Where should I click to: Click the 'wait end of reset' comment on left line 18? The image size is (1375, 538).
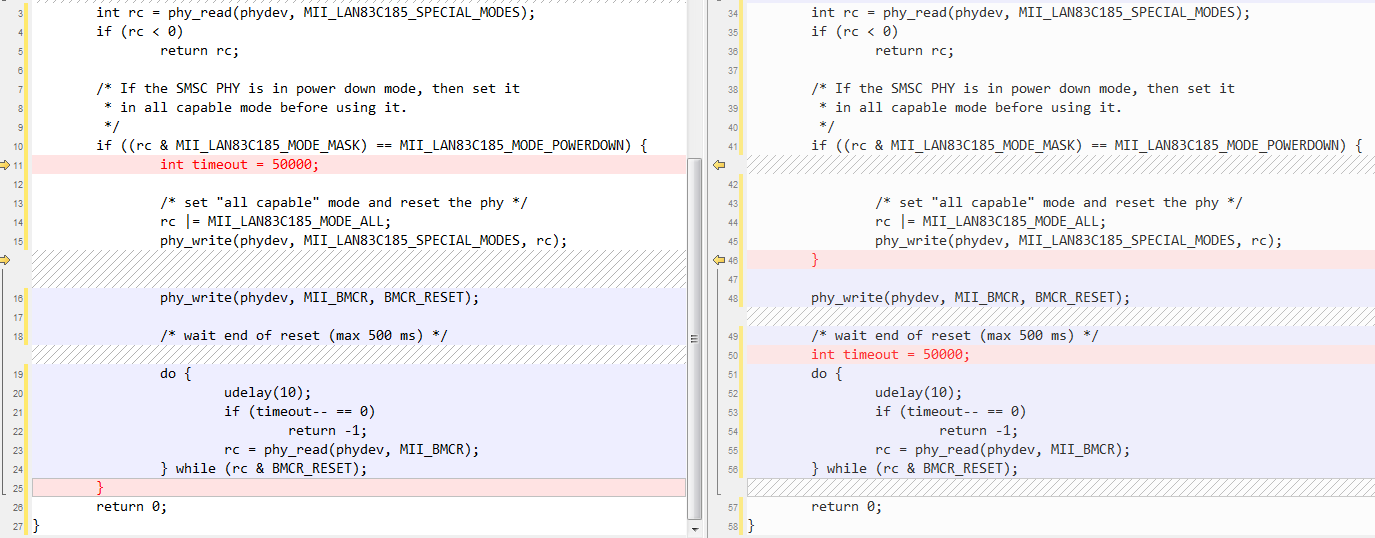[x=303, y=336]
